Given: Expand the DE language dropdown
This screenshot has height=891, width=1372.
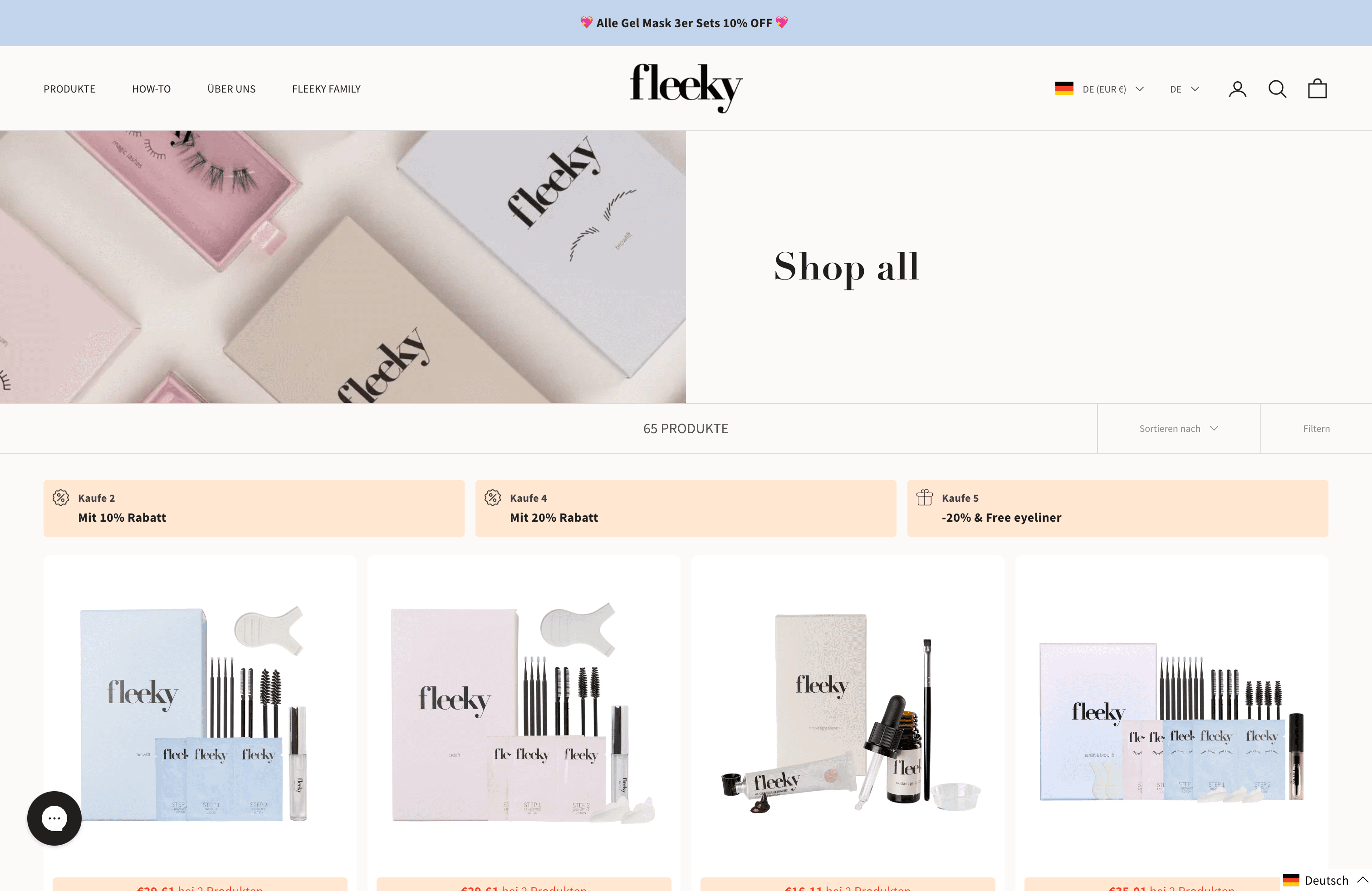Looking at the screenshot, I should click(x=1184, y=89).
